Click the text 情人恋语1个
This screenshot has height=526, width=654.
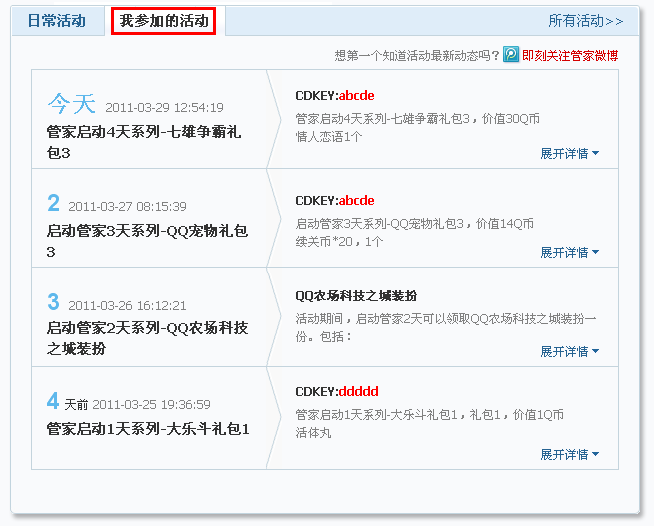coord(329,137)
